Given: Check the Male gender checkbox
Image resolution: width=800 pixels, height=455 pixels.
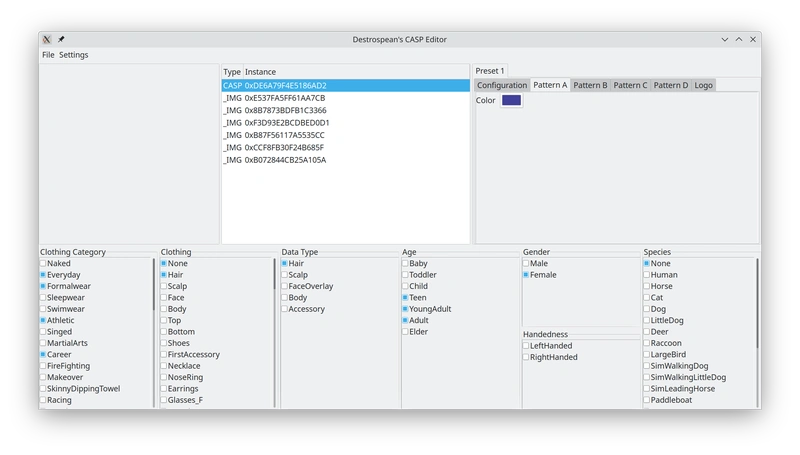Looking at the screenshot, I should (526, 264).
